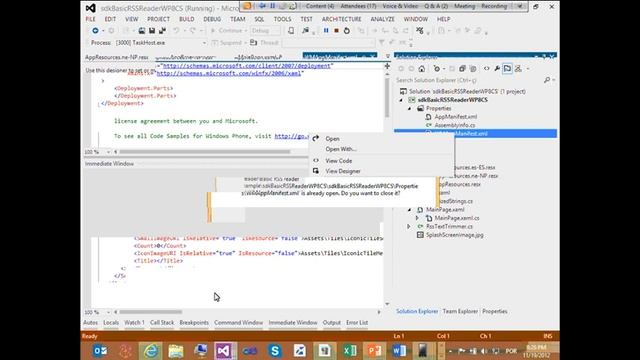Switch to Visual Studio taskbar icon
This screenshot has height=360, width=640.
pos(225,351)
